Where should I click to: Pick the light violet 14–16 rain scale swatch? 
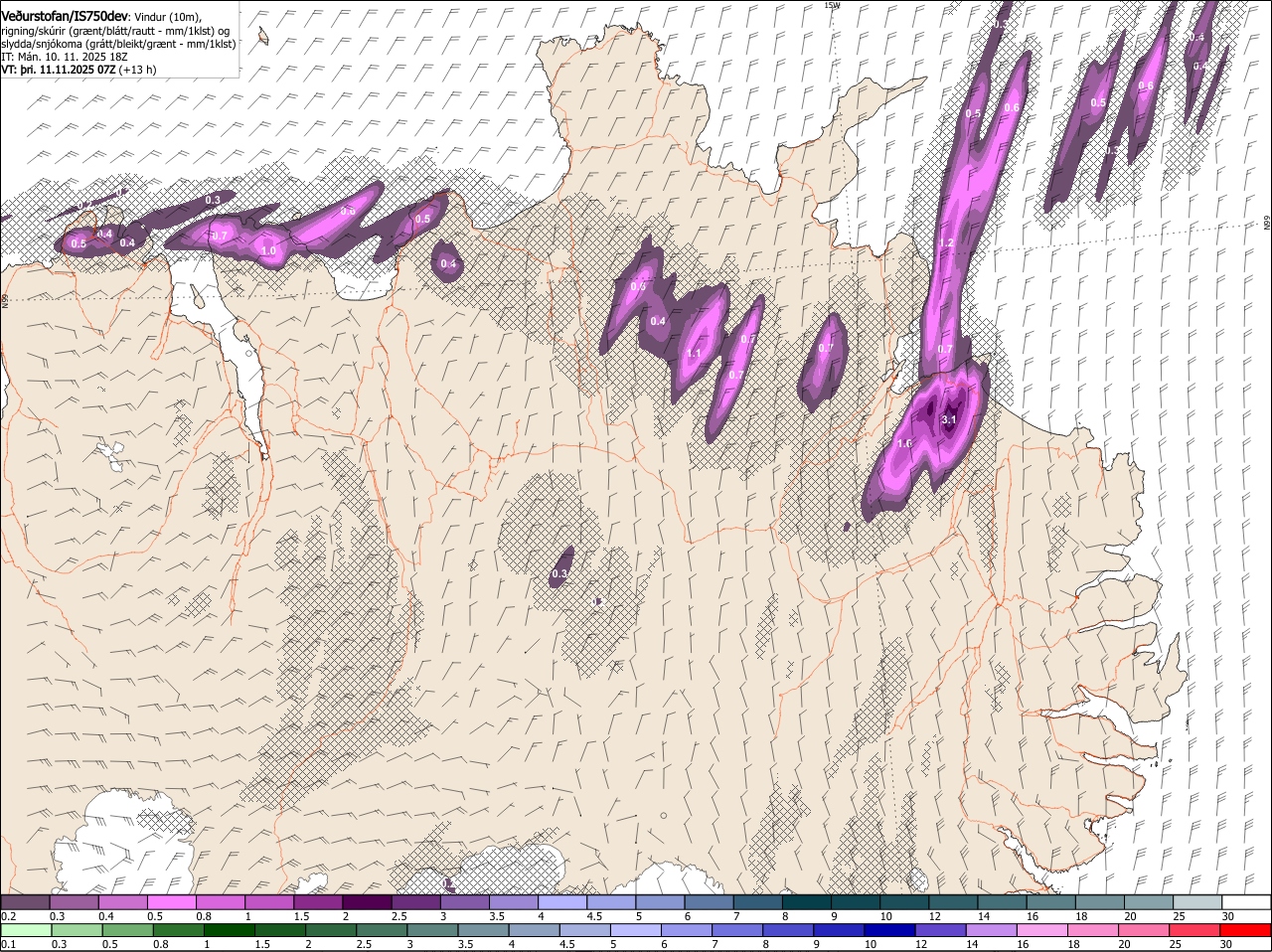pyautogui.click(x=991, y=930)
